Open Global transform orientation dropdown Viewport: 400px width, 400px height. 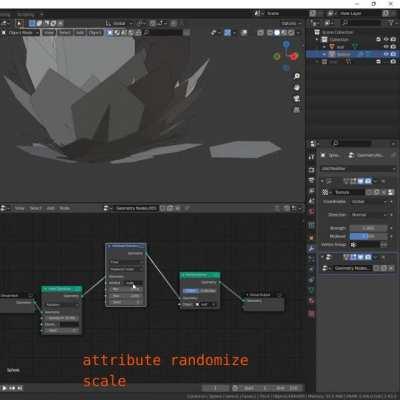click(119, 23)
